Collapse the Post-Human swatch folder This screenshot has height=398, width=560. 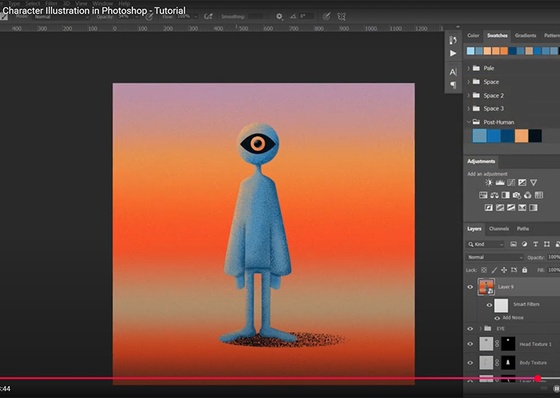[469, 122]
